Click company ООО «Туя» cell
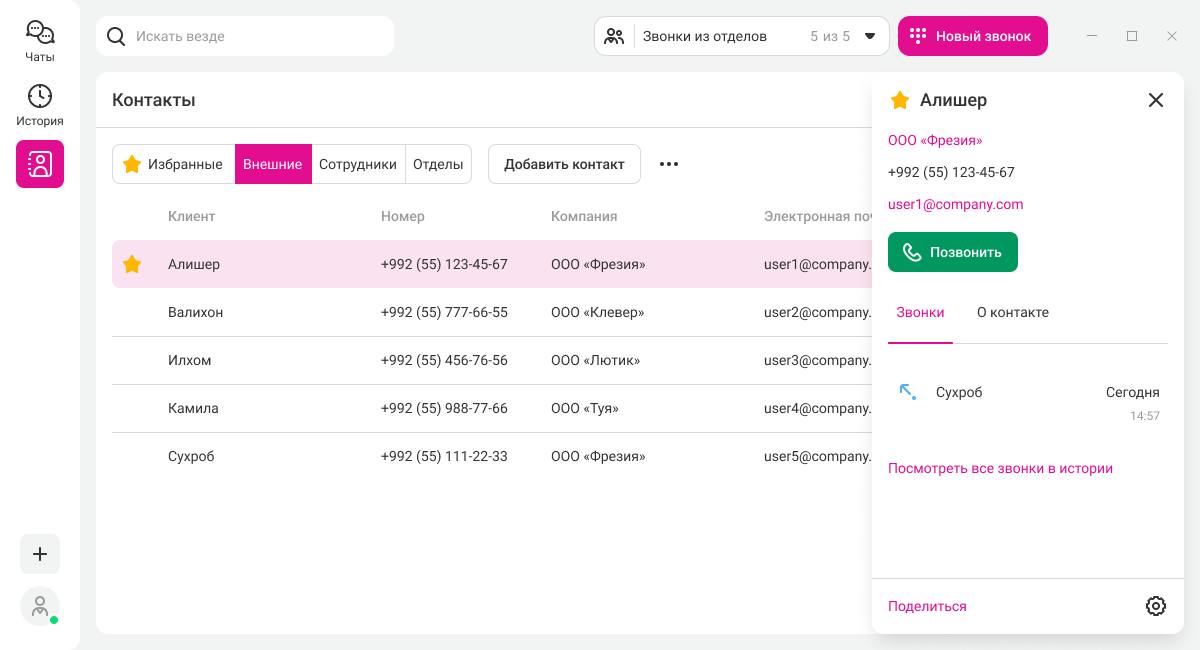Viewport: 1200px width, 650px height. click(x=585, y=408)
